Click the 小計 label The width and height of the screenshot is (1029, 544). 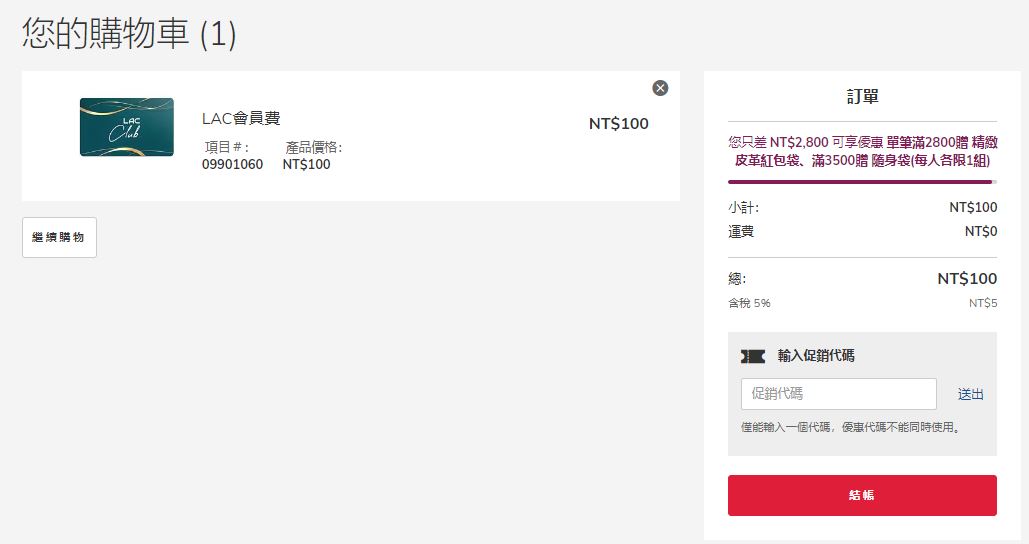744,207
